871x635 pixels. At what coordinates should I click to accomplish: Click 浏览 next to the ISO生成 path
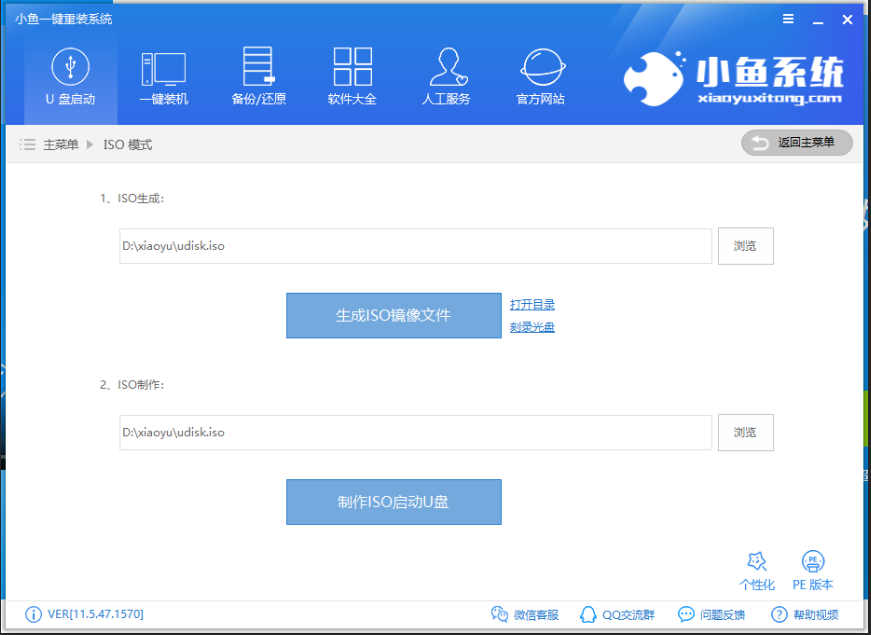pos(745,246)
